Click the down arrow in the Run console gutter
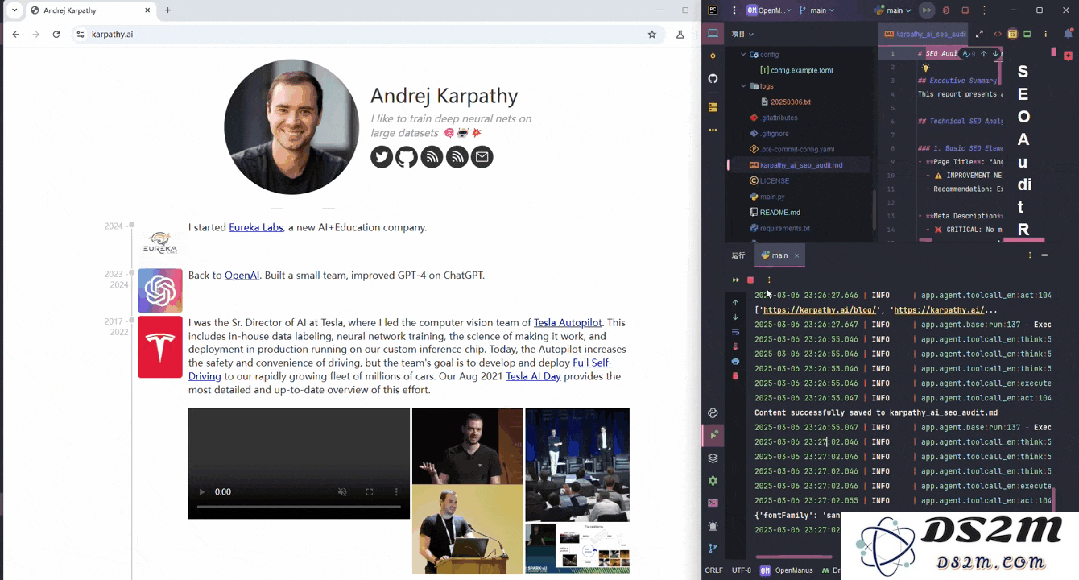Image resolution: width=1079 pixels, height=580 pixels. (735, 317)
